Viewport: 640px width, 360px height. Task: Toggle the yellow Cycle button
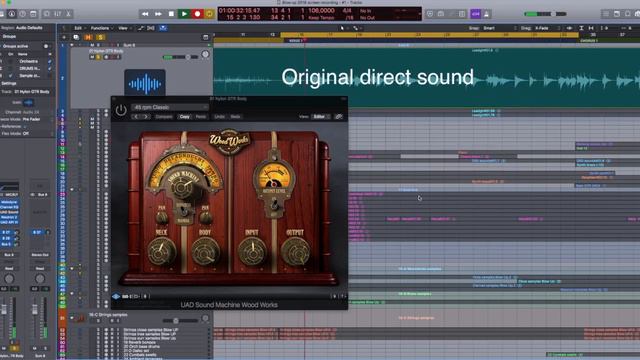[x=209, y=14]
